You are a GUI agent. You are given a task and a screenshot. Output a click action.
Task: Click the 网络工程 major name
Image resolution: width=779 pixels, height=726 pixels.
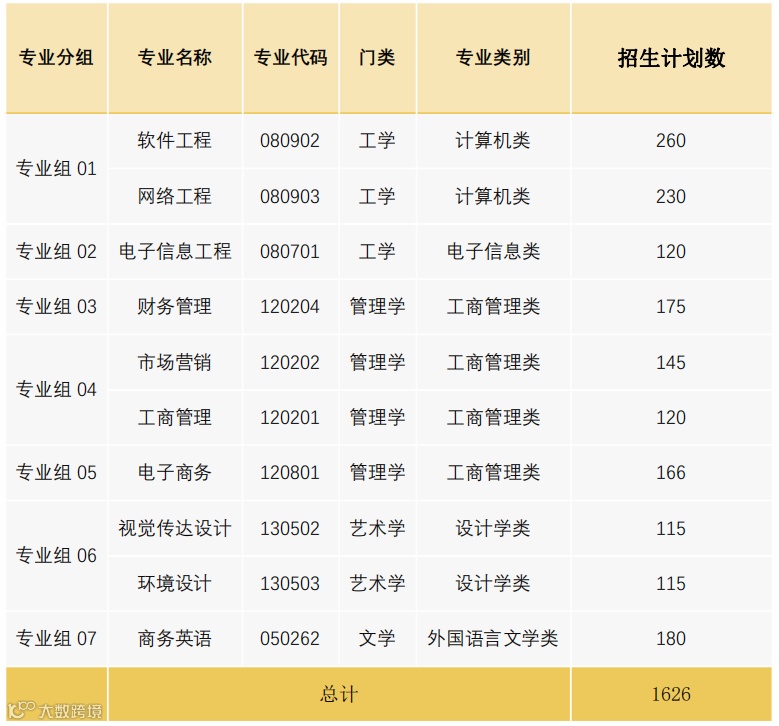pyautogui.click(x=175, y=196)
